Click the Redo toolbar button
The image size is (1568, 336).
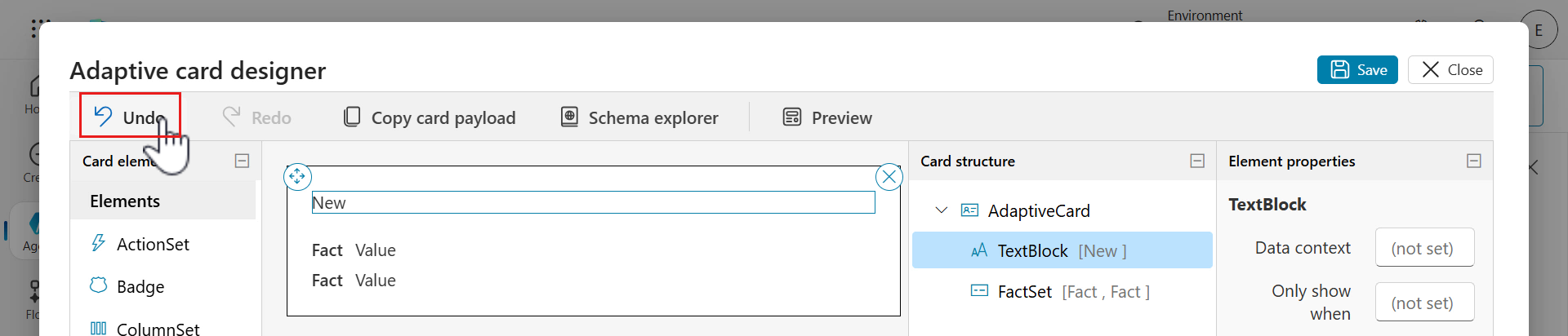pos(256,117)
